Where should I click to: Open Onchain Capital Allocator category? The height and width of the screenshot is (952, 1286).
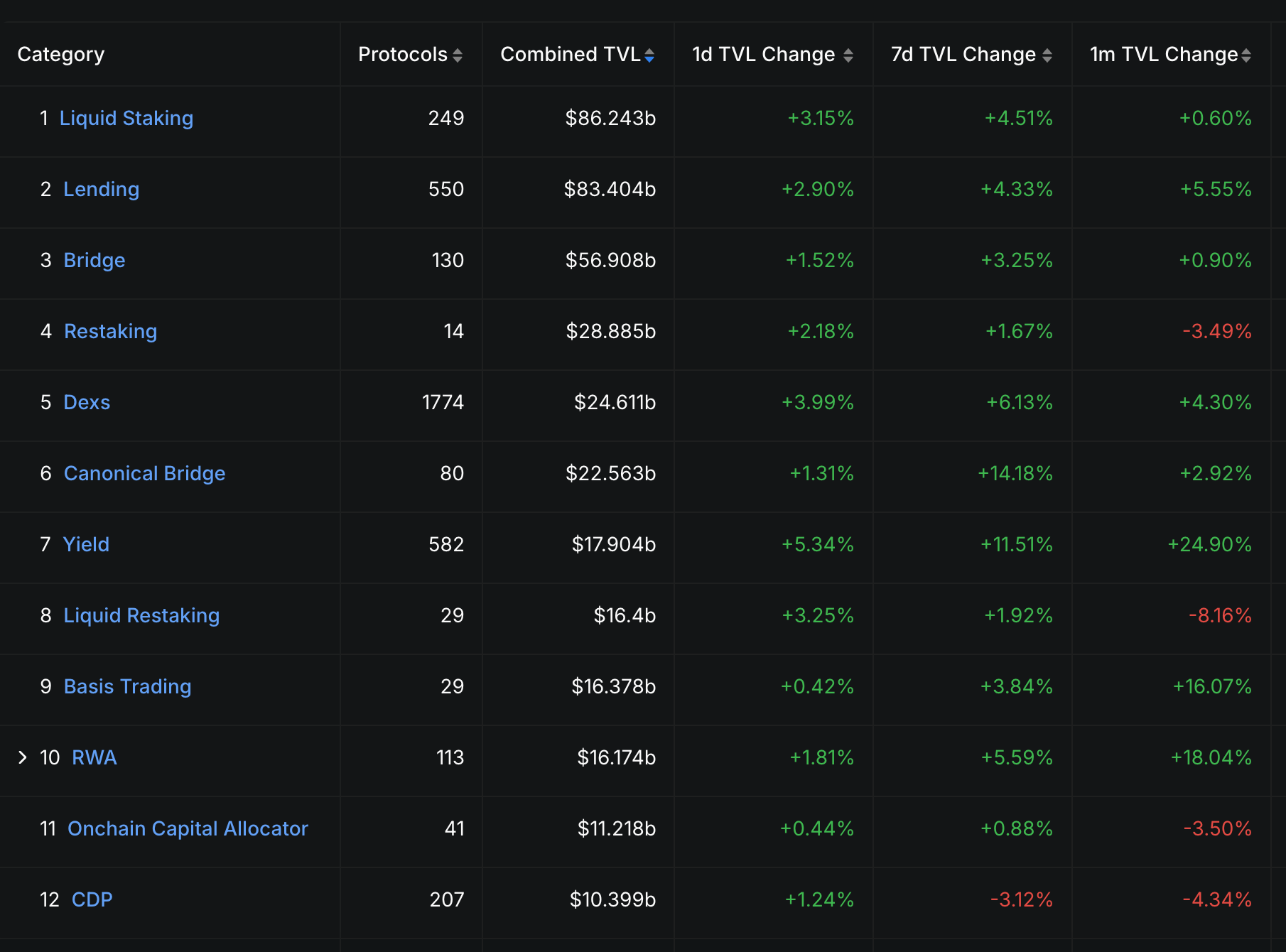click(188, 828)
